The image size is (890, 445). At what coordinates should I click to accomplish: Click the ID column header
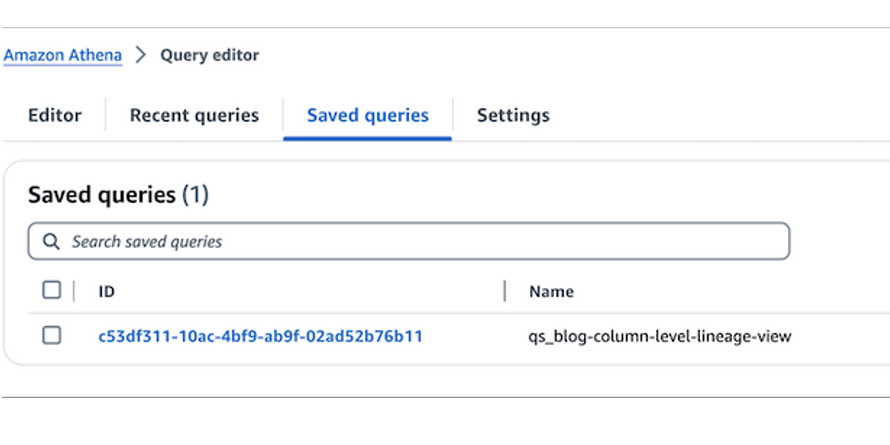click(x=107, y=292)
